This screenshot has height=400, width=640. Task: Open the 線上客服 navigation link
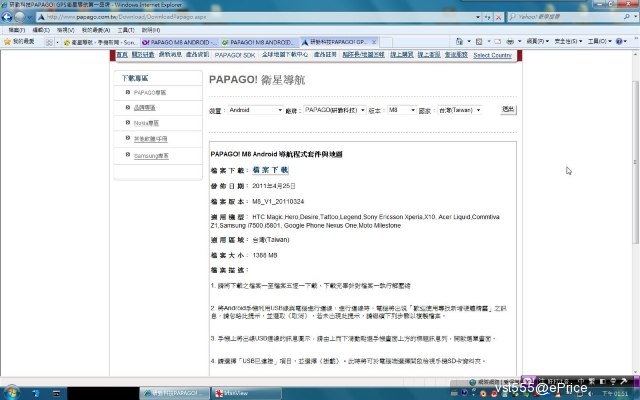pyautogui.click(x=429, y=55)
